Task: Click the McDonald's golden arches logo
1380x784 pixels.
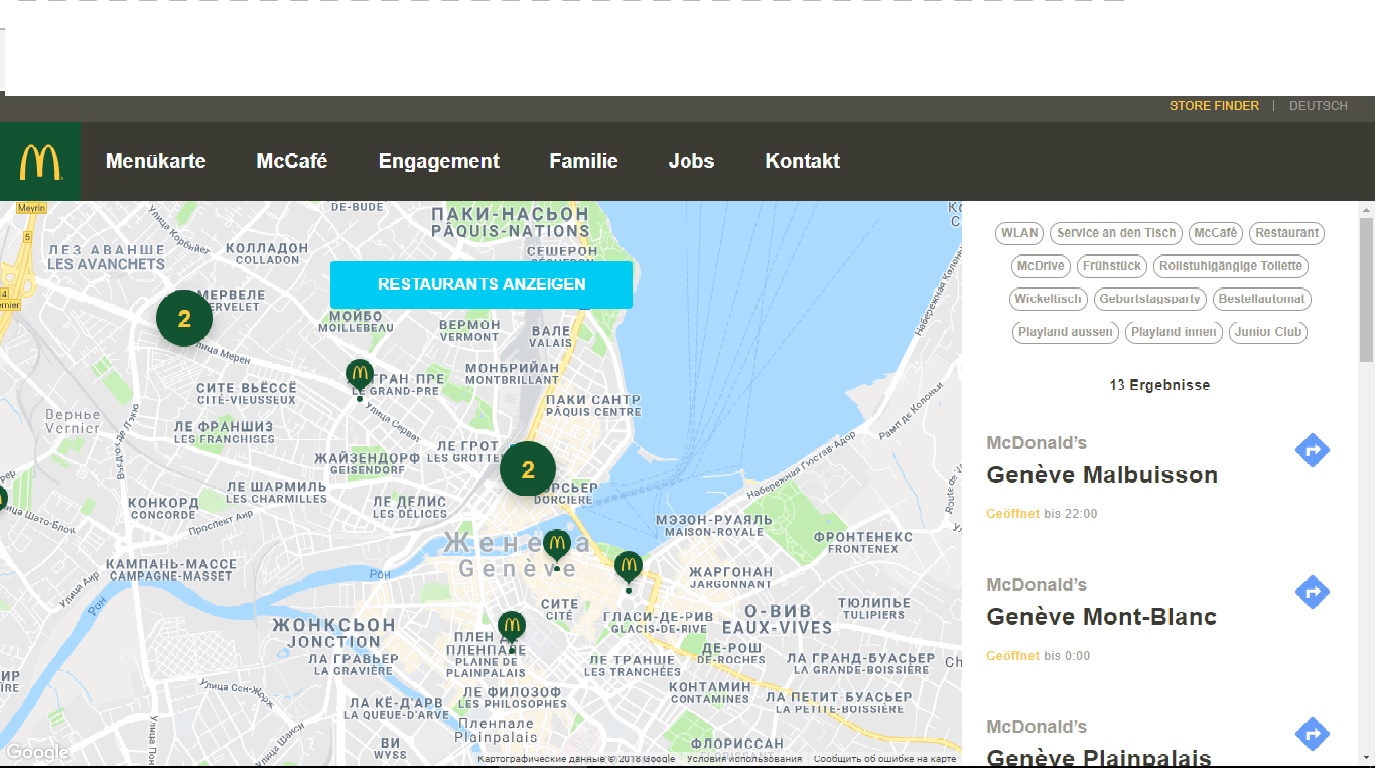Action: coord(40,161)
